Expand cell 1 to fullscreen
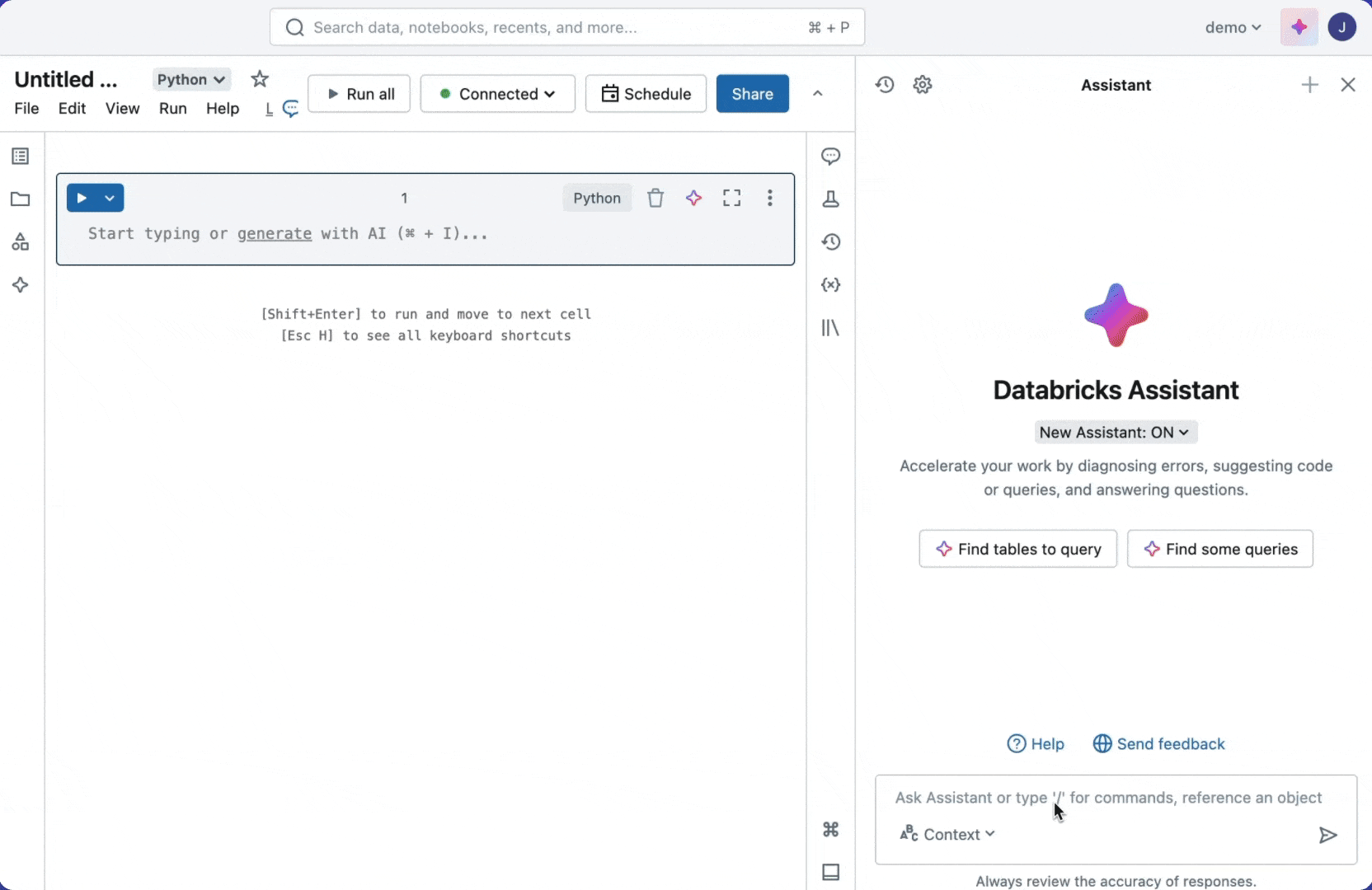This screenshot has width=1372, height=890. click(732, 198)
